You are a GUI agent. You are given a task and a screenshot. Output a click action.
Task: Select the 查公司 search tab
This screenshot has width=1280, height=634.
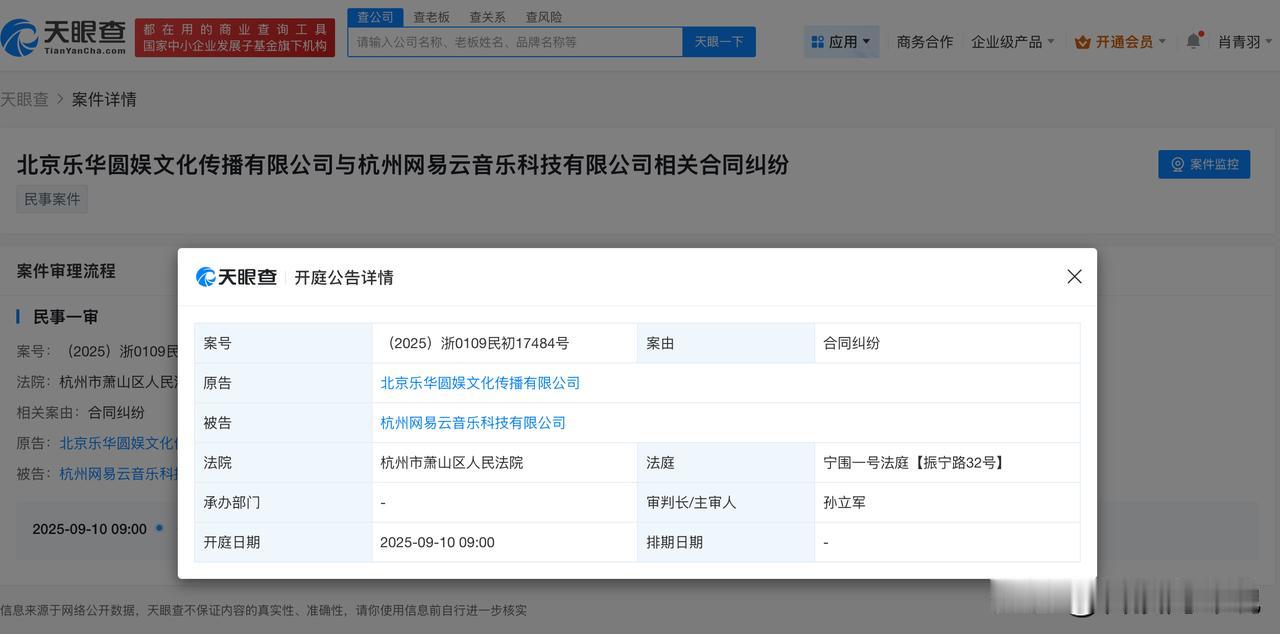pos(375,17)
